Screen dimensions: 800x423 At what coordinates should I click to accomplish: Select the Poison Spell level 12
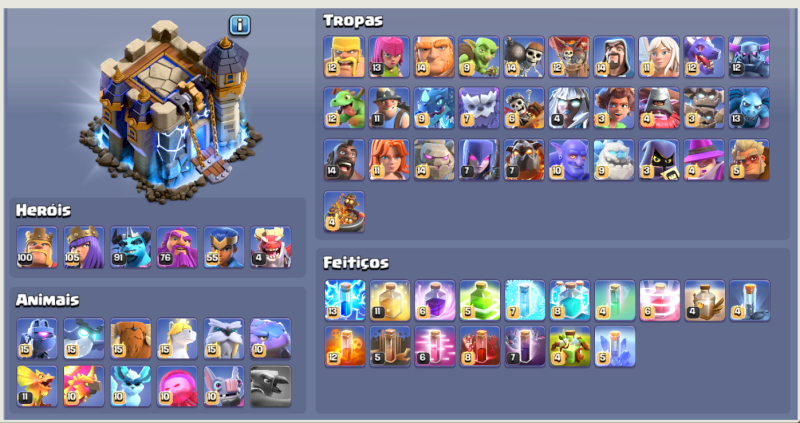tap(345, 346)
